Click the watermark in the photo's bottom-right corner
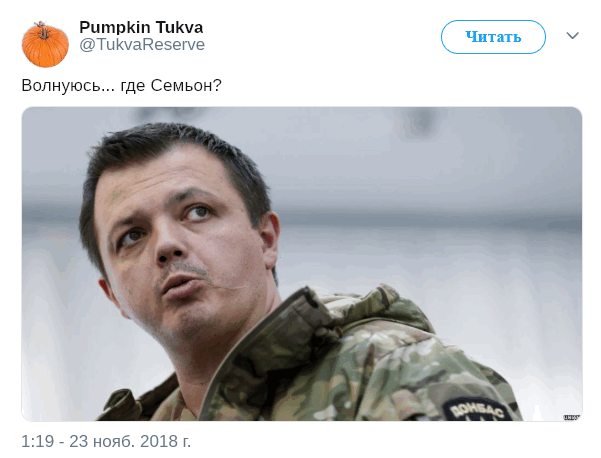The image size is (601, 458). tap(571, 417)
